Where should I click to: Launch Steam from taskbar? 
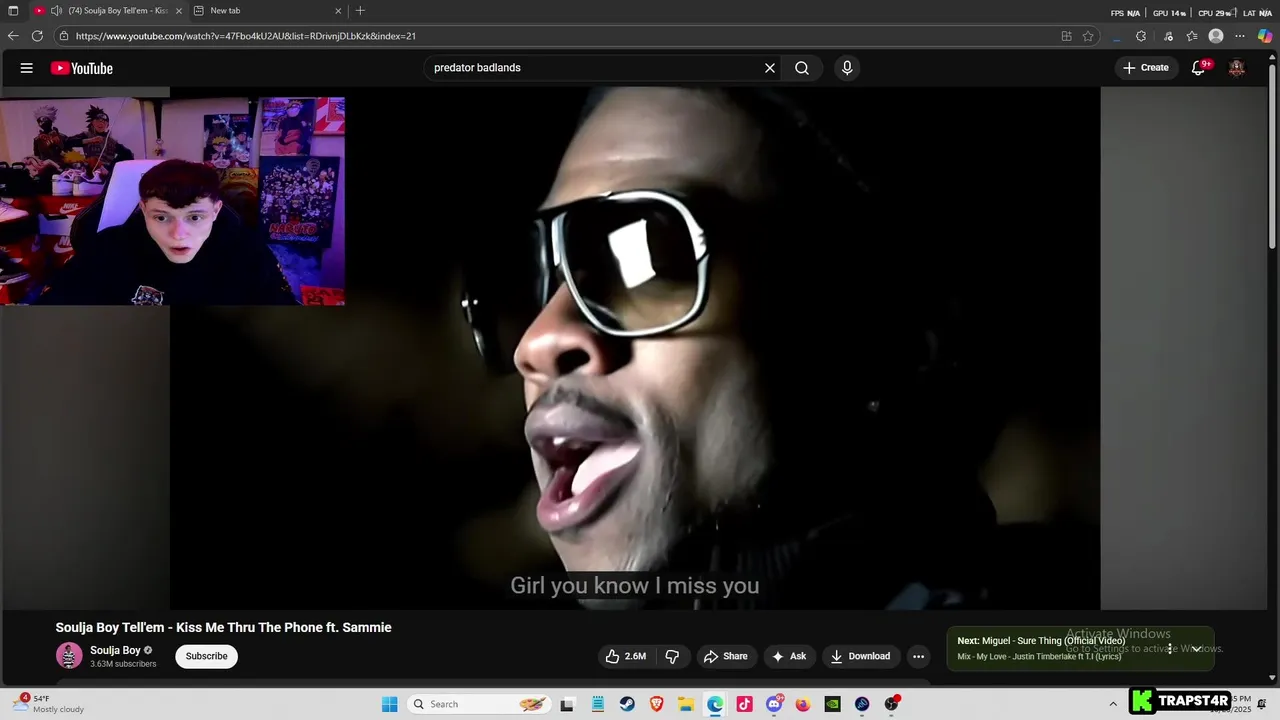tap(626, 704)
